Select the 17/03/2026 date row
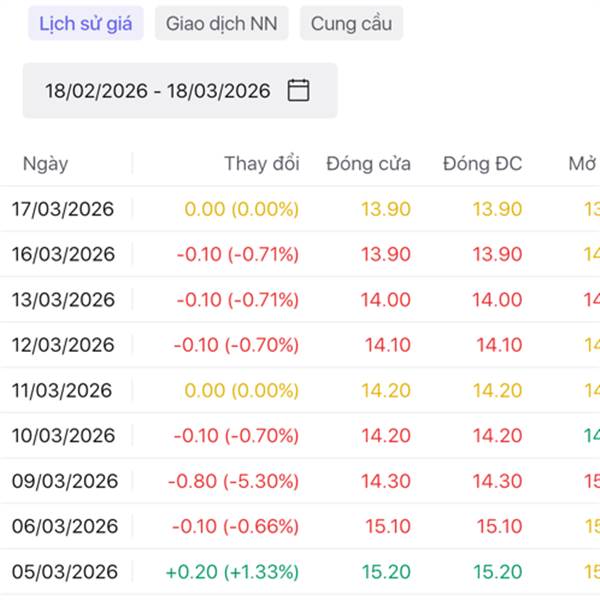Screen dimensions: 600x600 (63, 209)
